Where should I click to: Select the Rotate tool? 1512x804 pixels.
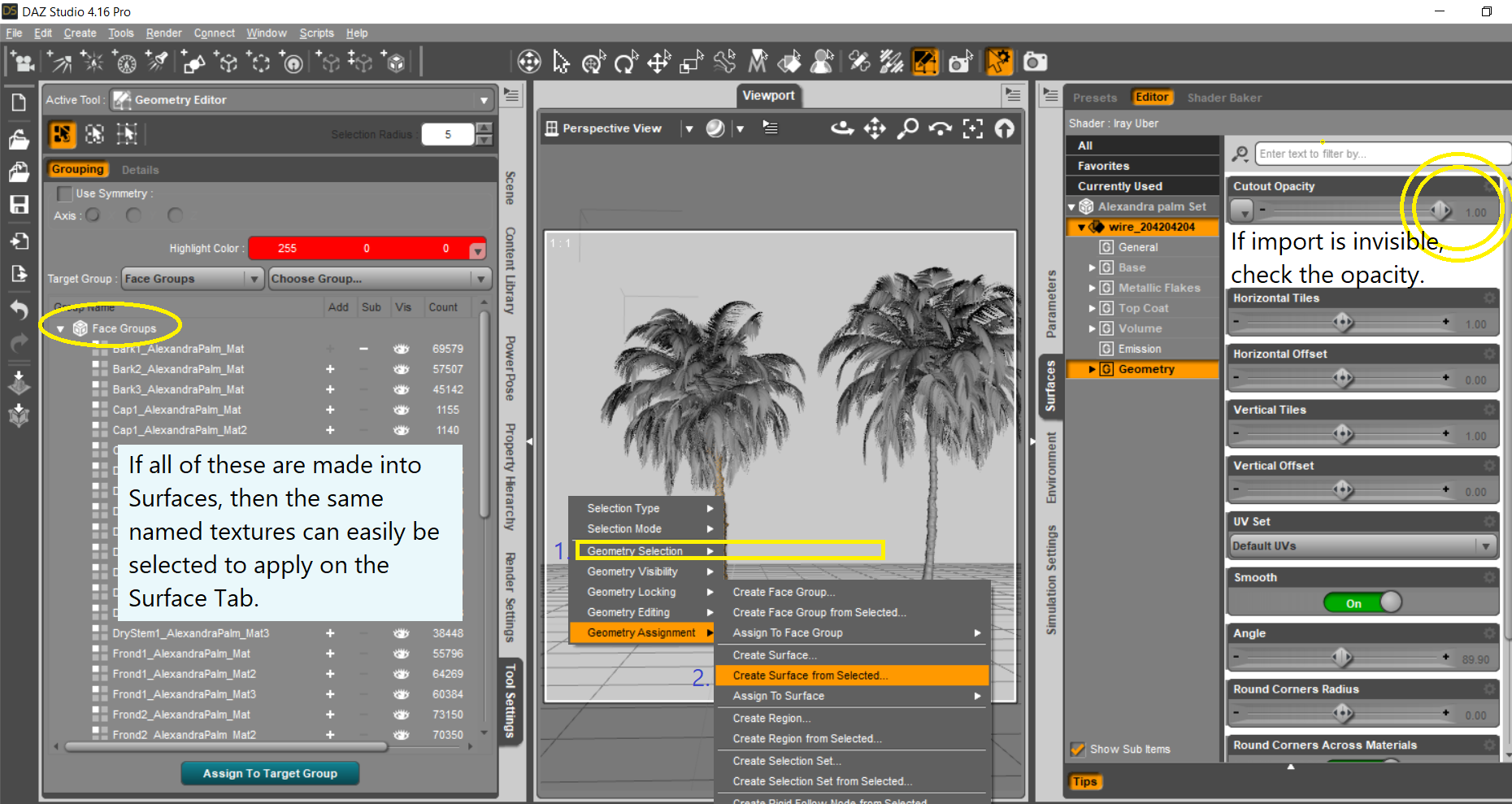[626, 62]
